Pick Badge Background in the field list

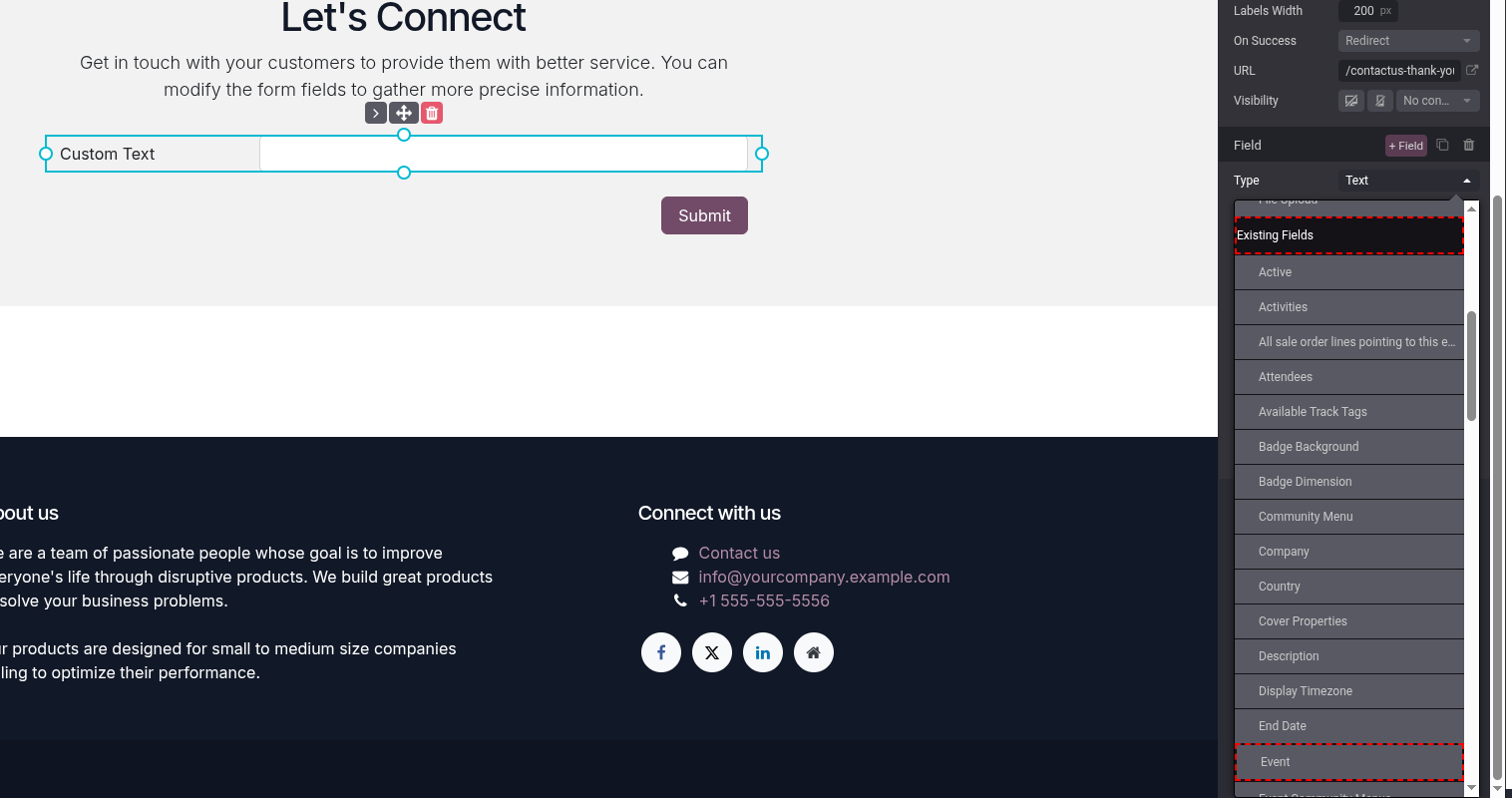1348,447
